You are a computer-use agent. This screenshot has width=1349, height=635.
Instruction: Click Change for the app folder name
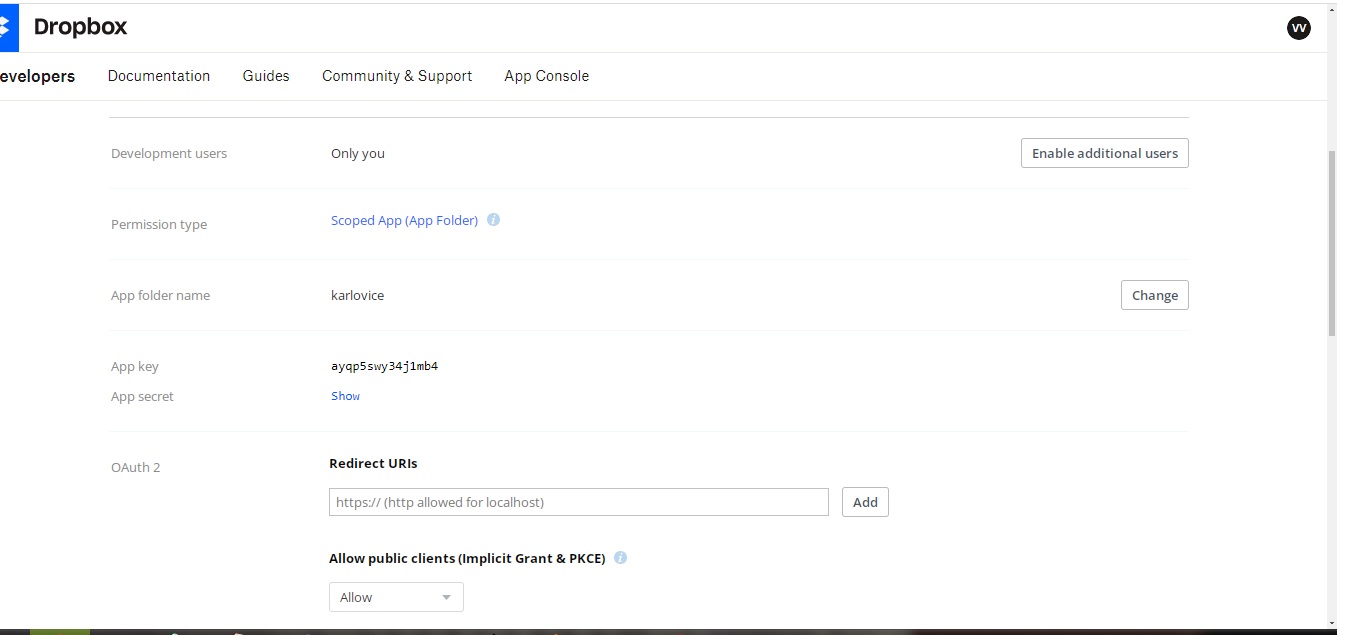(1154, 295)
